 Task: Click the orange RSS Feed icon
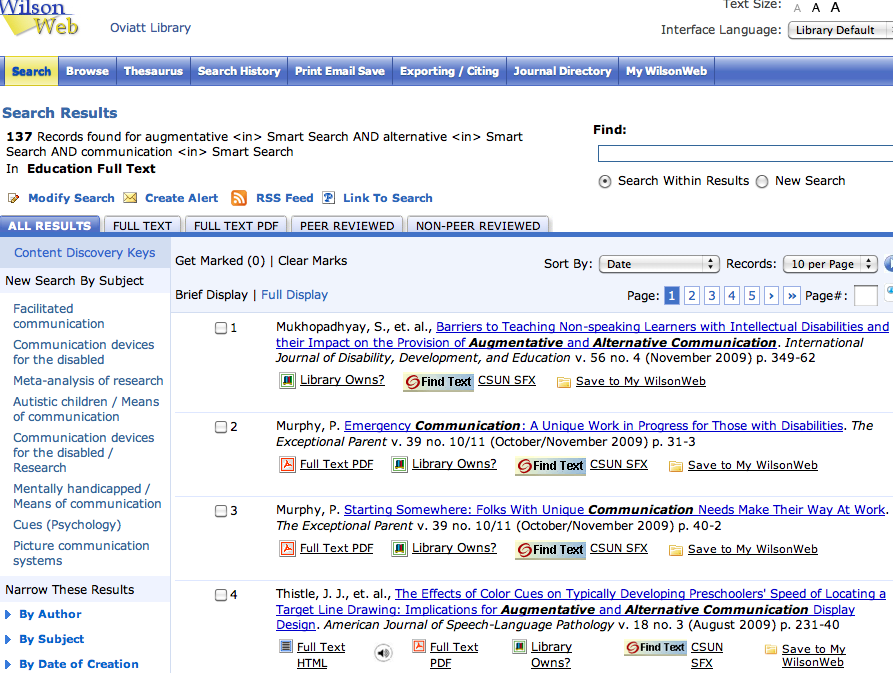click(239, 198)
